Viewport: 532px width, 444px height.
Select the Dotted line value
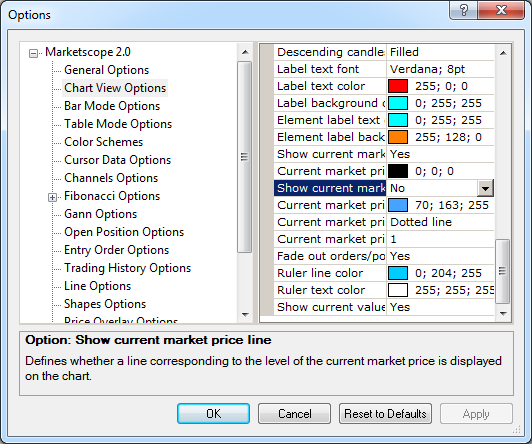click(x=421, y=222)
